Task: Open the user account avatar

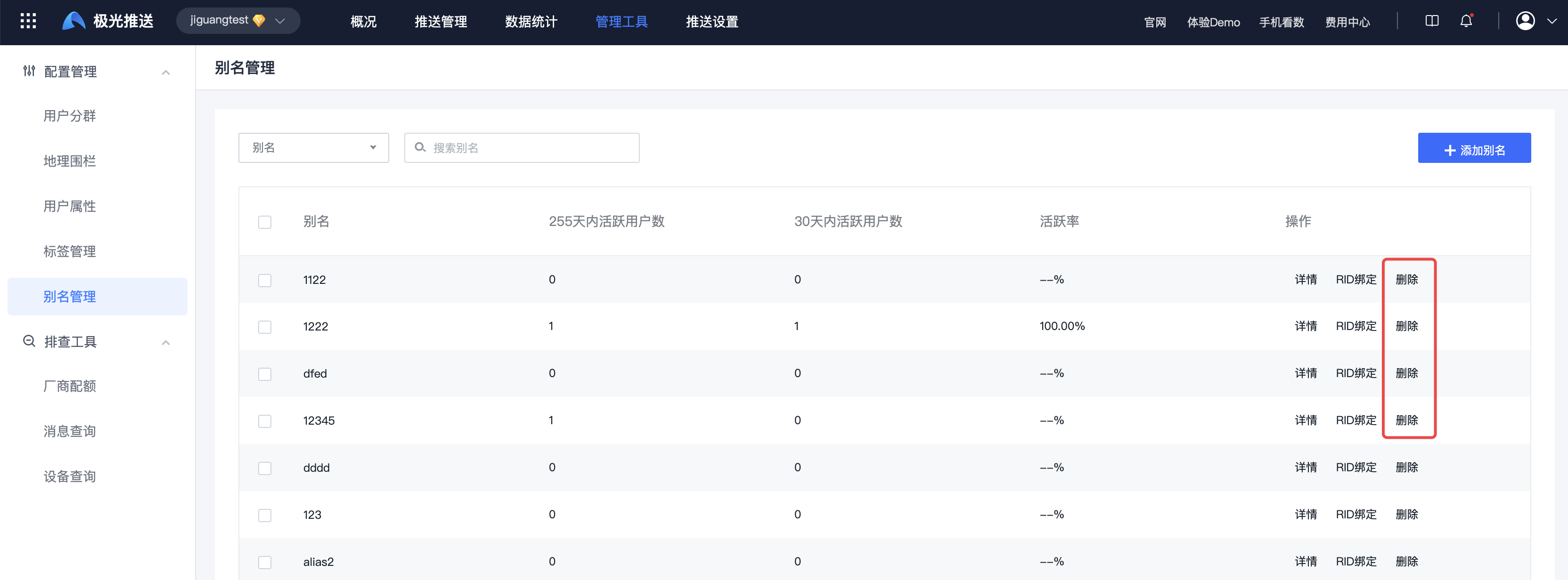Action: (1525, 21)
